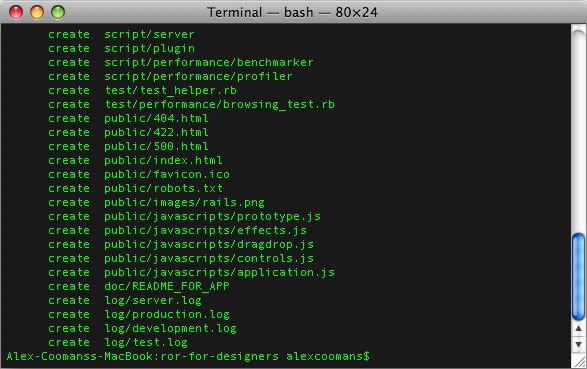Click the alexcoomans$ command prompt
This screenshot has width=587, height=369.
tap(328, 356)
